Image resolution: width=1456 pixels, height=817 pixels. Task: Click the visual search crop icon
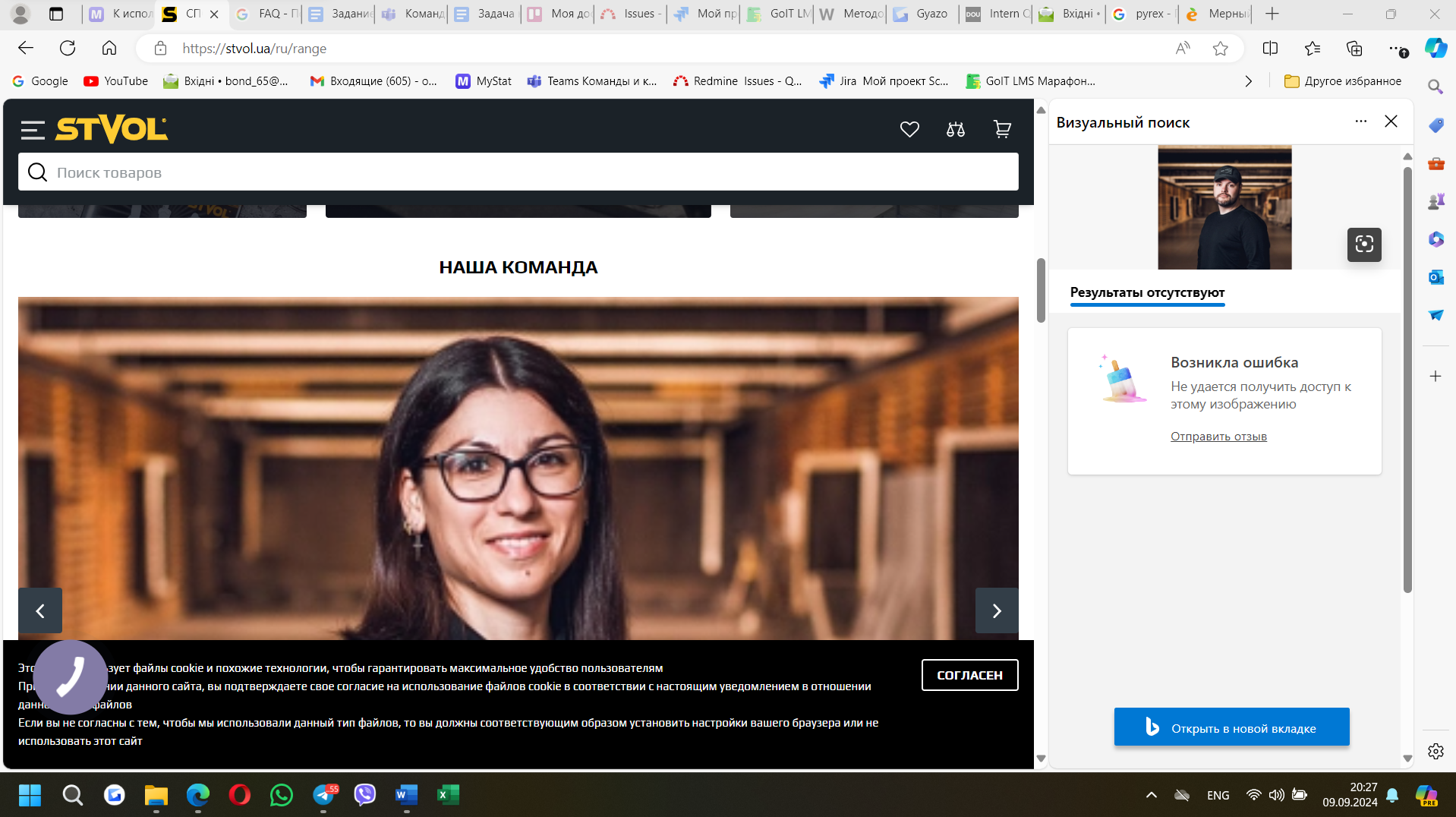(x=1363, y=244)
